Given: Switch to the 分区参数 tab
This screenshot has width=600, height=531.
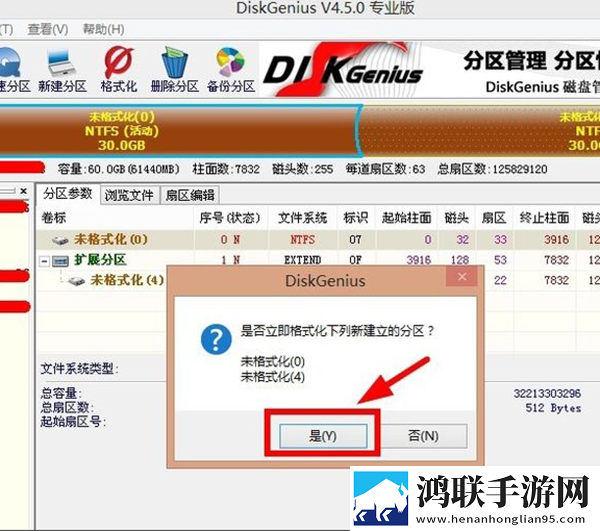Looking at the screenshot, I should click(x=68, y=194).
